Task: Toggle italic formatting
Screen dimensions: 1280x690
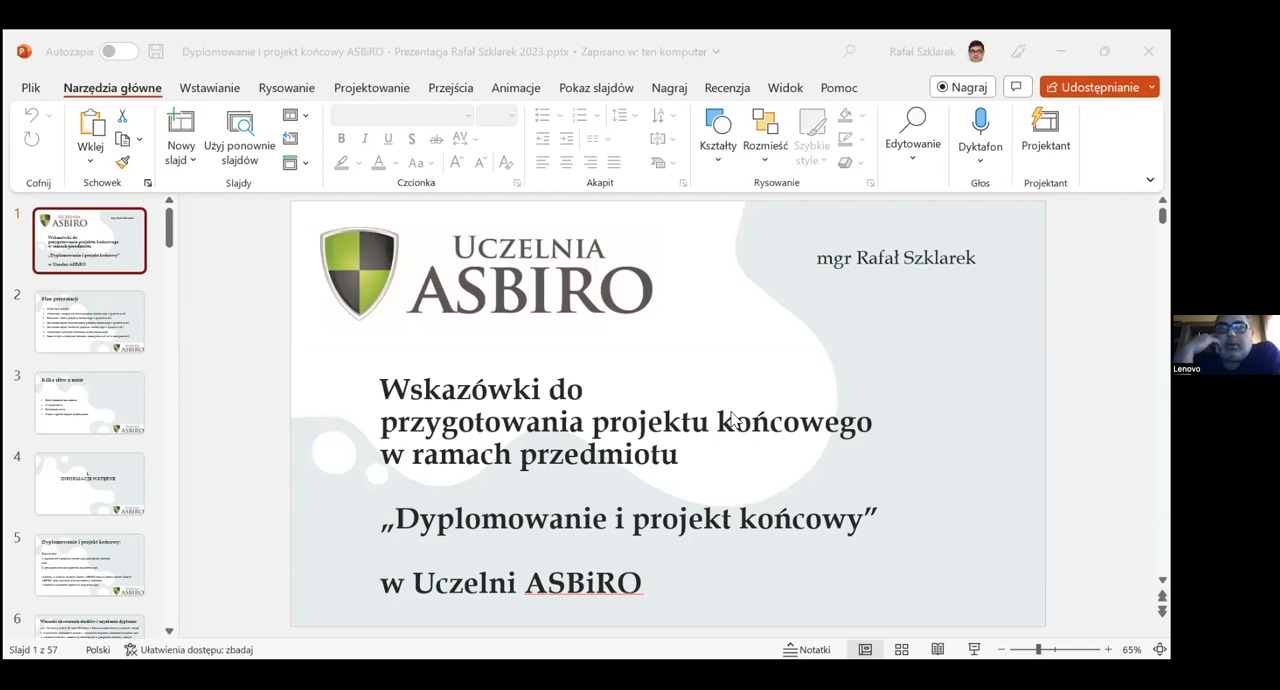Action: [x=365, y=139]
